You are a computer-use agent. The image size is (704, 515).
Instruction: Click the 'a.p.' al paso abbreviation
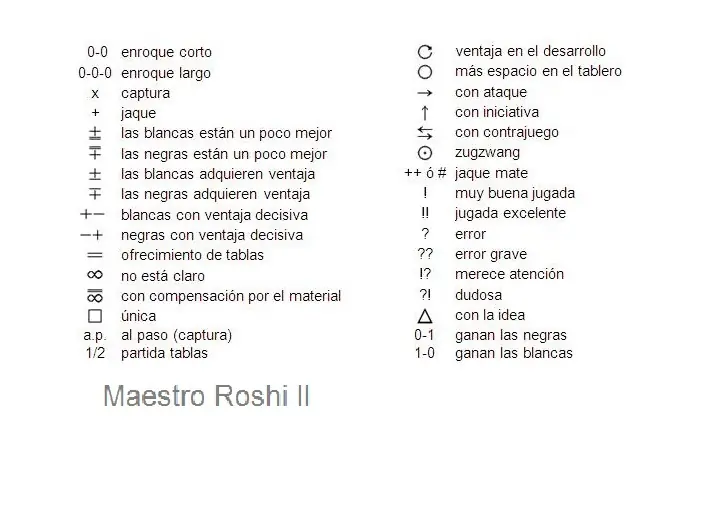[x=95, y=335]
